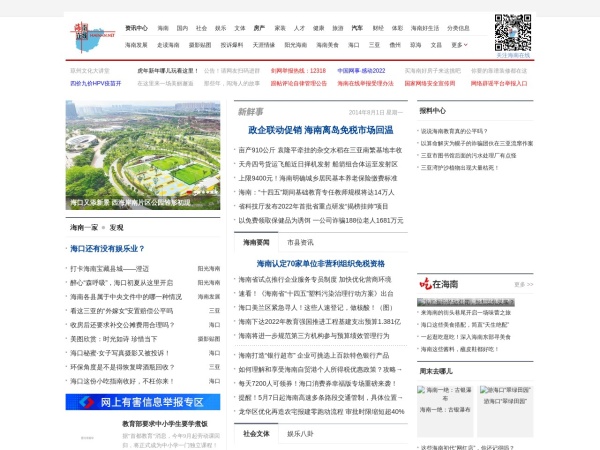Open the broken image under 吃在海南

click(466, 302)
